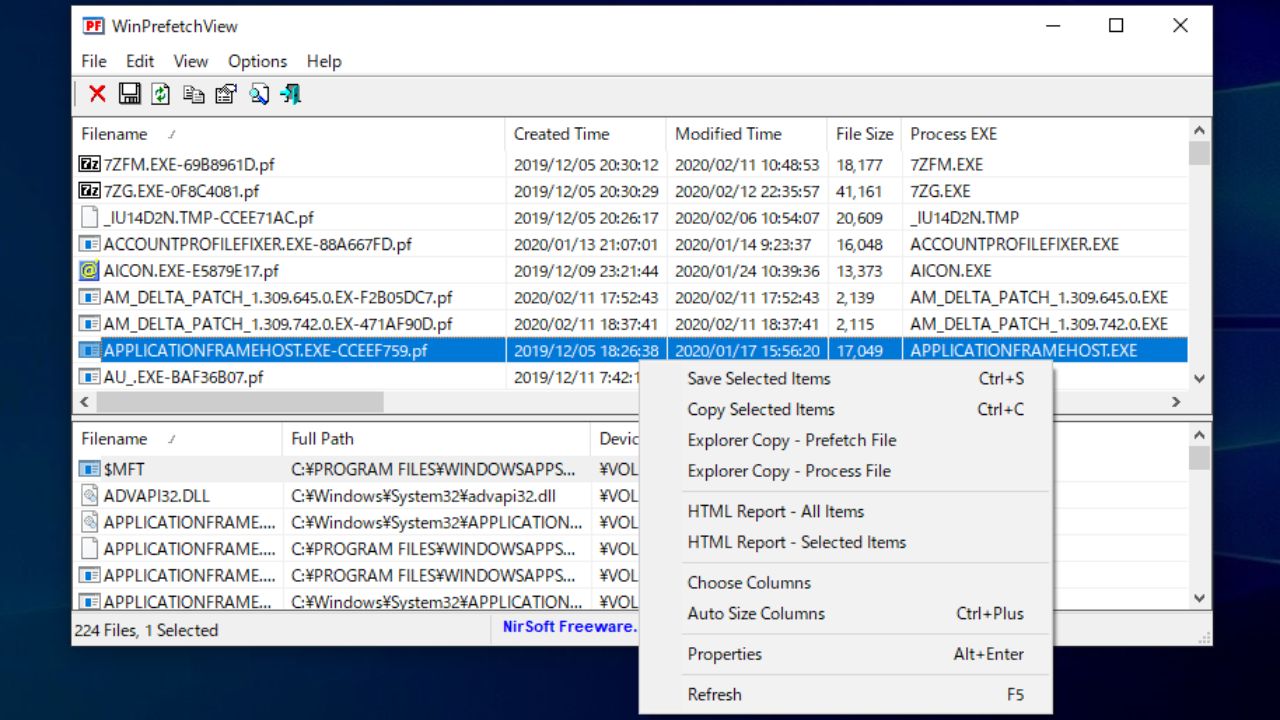The height and width of the screenshot is (720, 1280).
Task: Click the lower pane vertical scrollbar up arrow
Action: (1200, 435)
